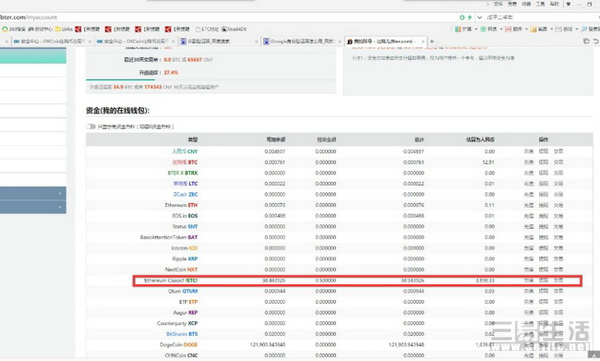Open the DogeCoin DOGE coin link
The image size is (600, 361).
(x=179, y=345)
